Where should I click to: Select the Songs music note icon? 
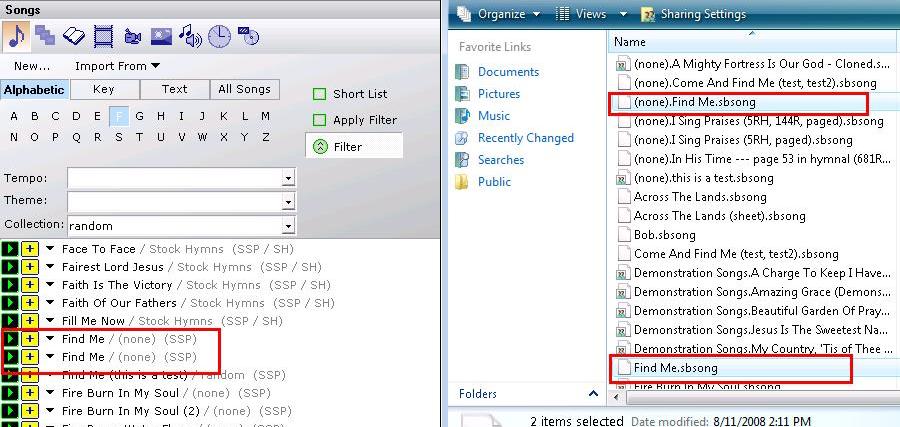point(17,37)
